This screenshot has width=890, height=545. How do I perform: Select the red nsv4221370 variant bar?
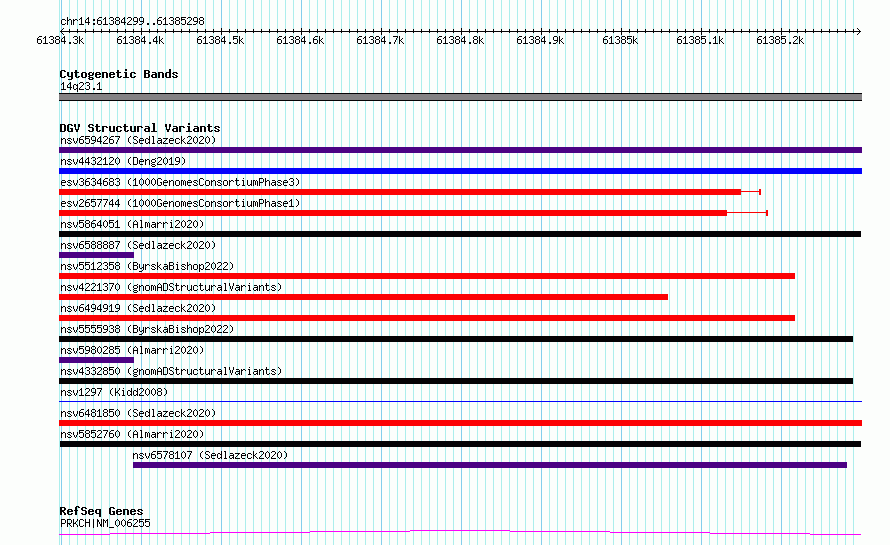(363, 297)
